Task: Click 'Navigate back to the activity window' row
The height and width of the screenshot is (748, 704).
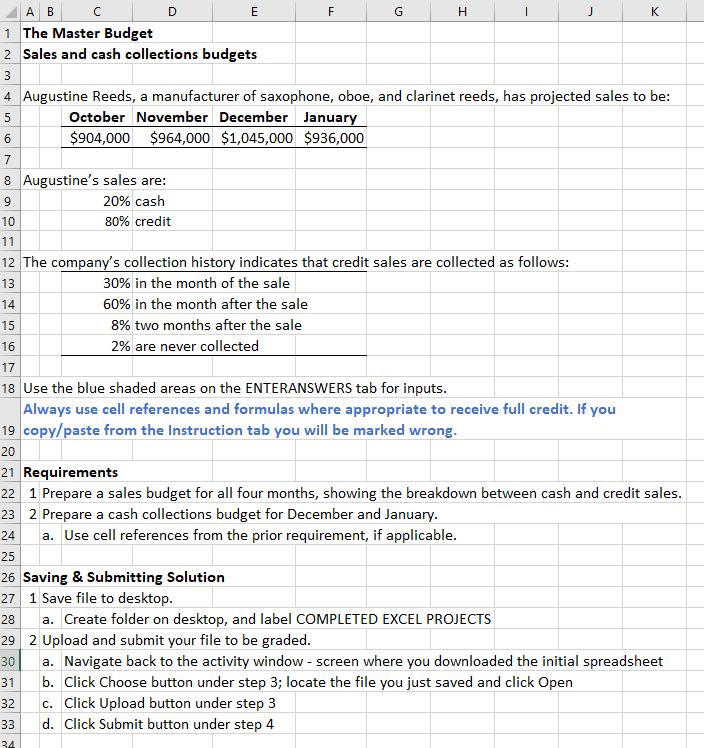Action: 363,661
